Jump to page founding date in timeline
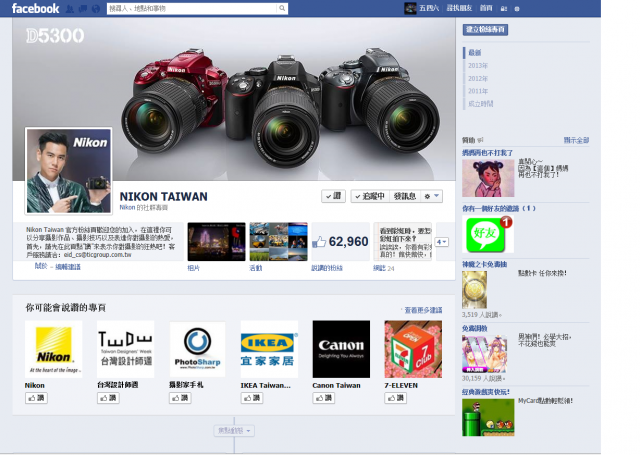640x455 pixels. coord(480,104)
